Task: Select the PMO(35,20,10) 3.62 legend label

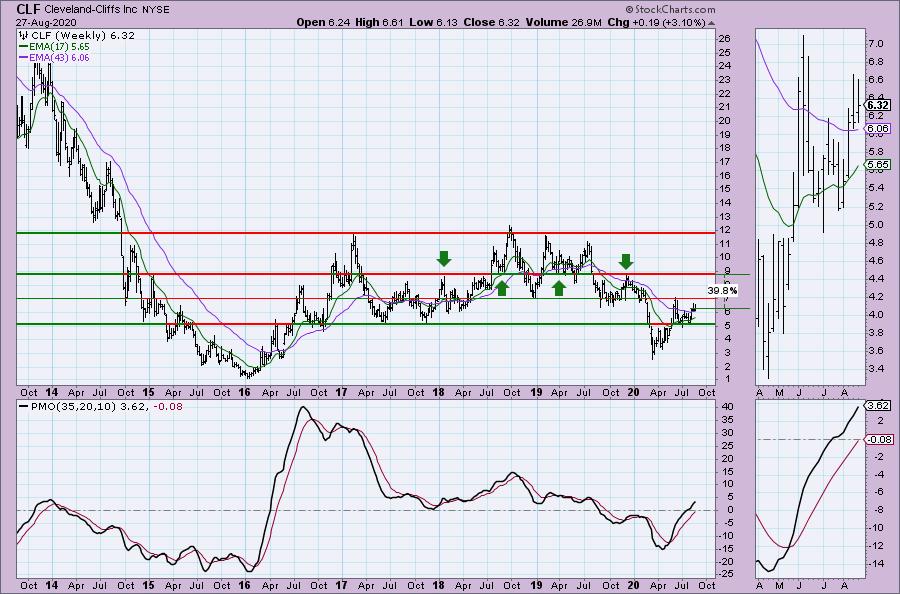Action: (88, 406)
